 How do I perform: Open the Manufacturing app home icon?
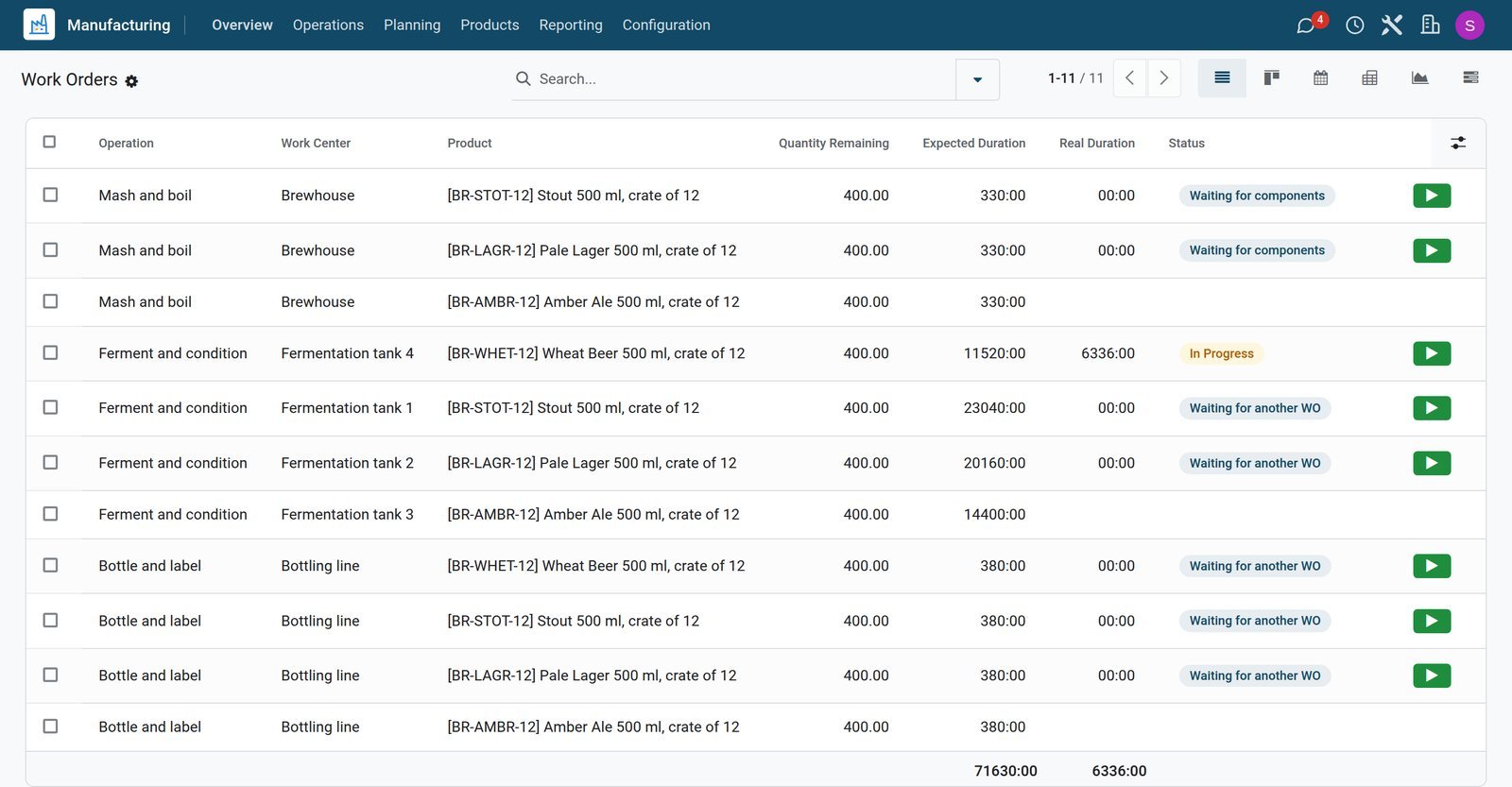point(39,25)
